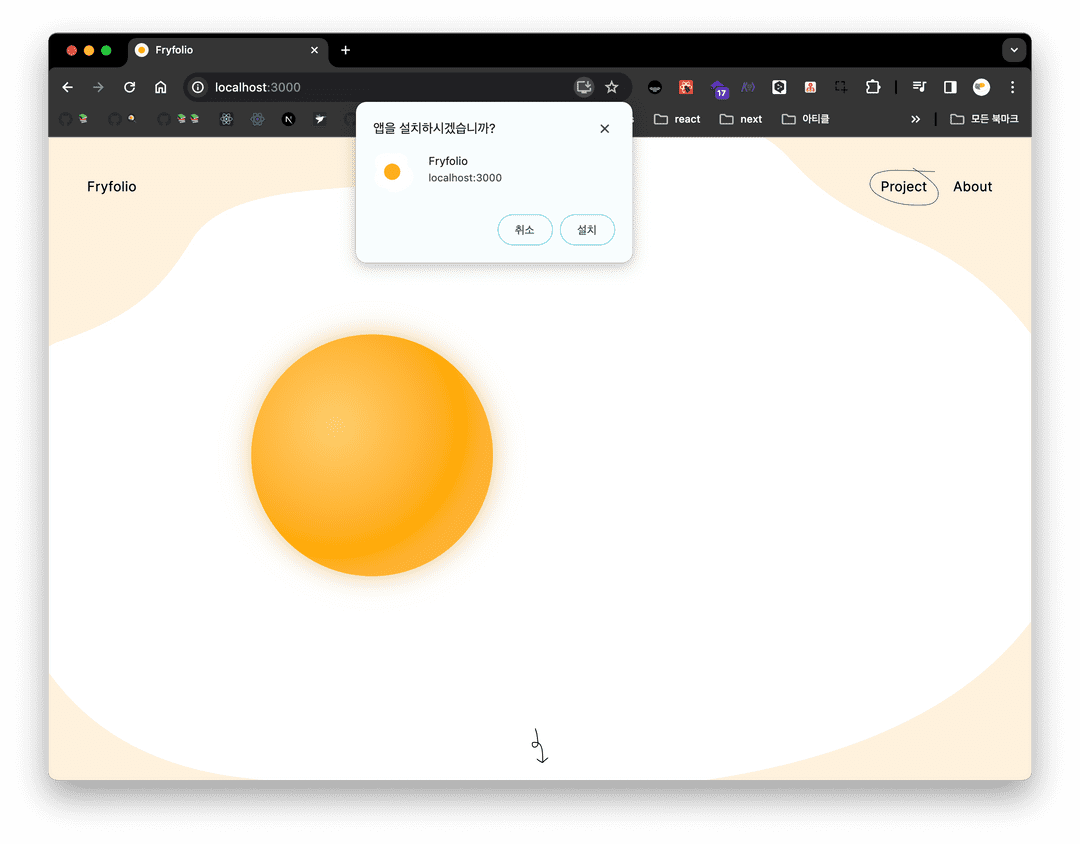Click the 설치 button to install the app
Viewport: 1080px width, 844px height.
tap(587, 229)
